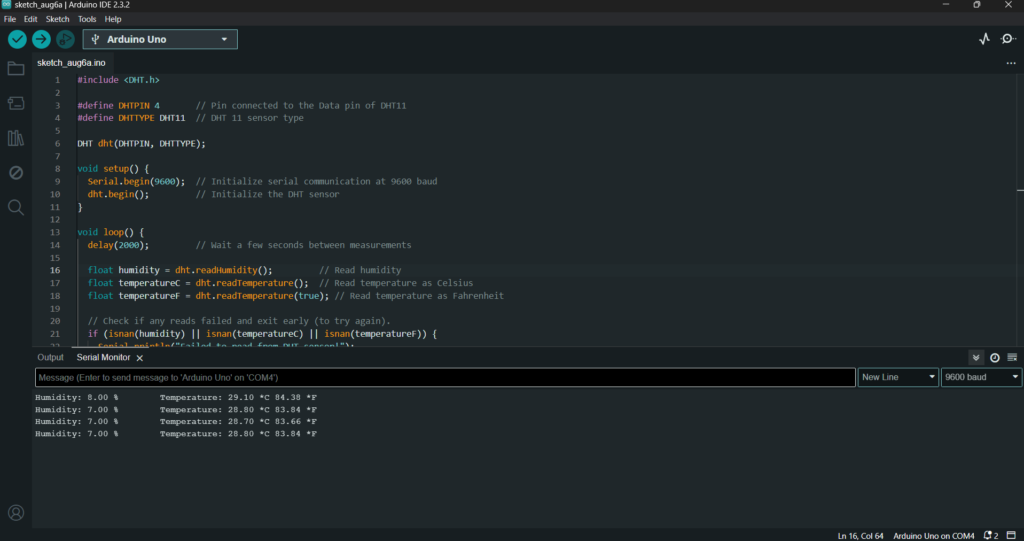
Task: Toggle the bottom panel status bar icon
Action: click(1013, 536)
